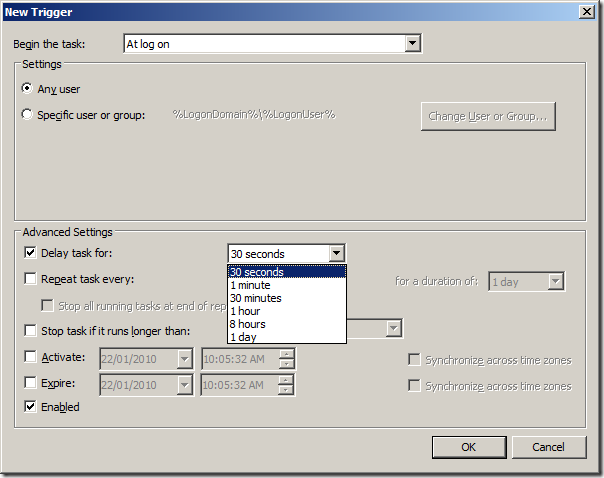Tick the Activate checkbox
This screenshot has width=604, height=478.
[29, 357]
